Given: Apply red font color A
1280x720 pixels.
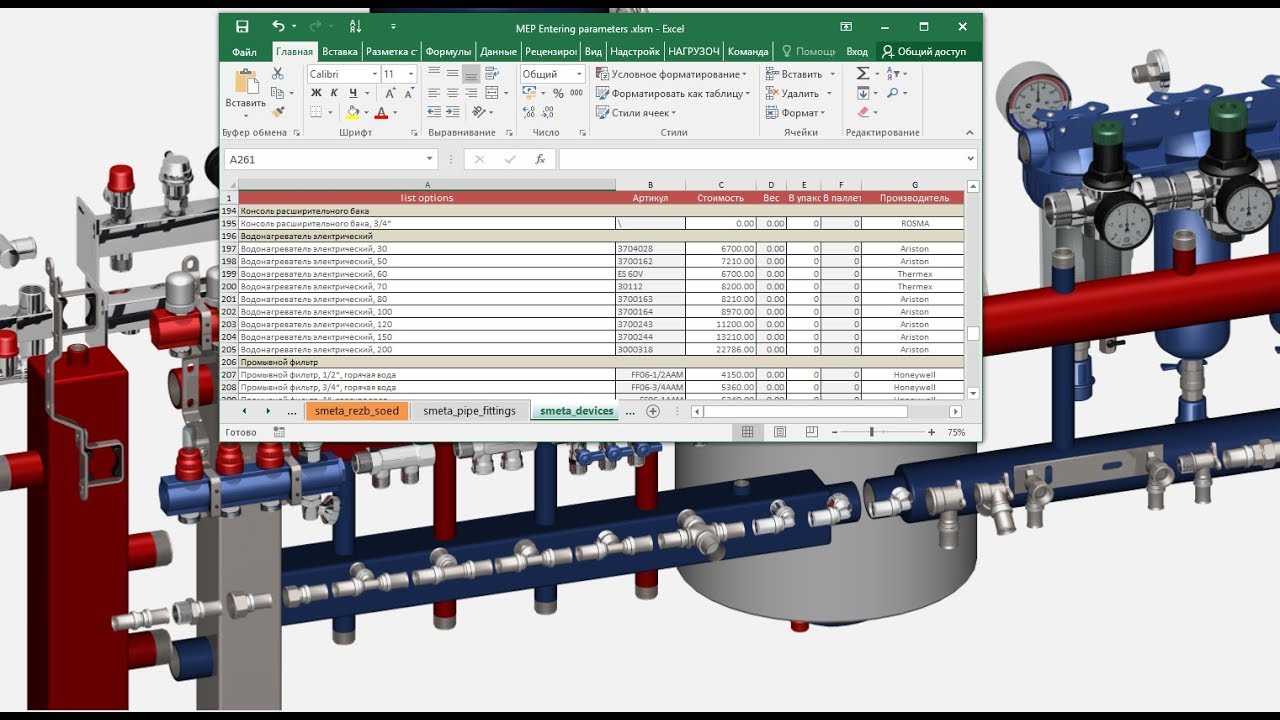Looking at the screenshot, I should pos(381,113).
